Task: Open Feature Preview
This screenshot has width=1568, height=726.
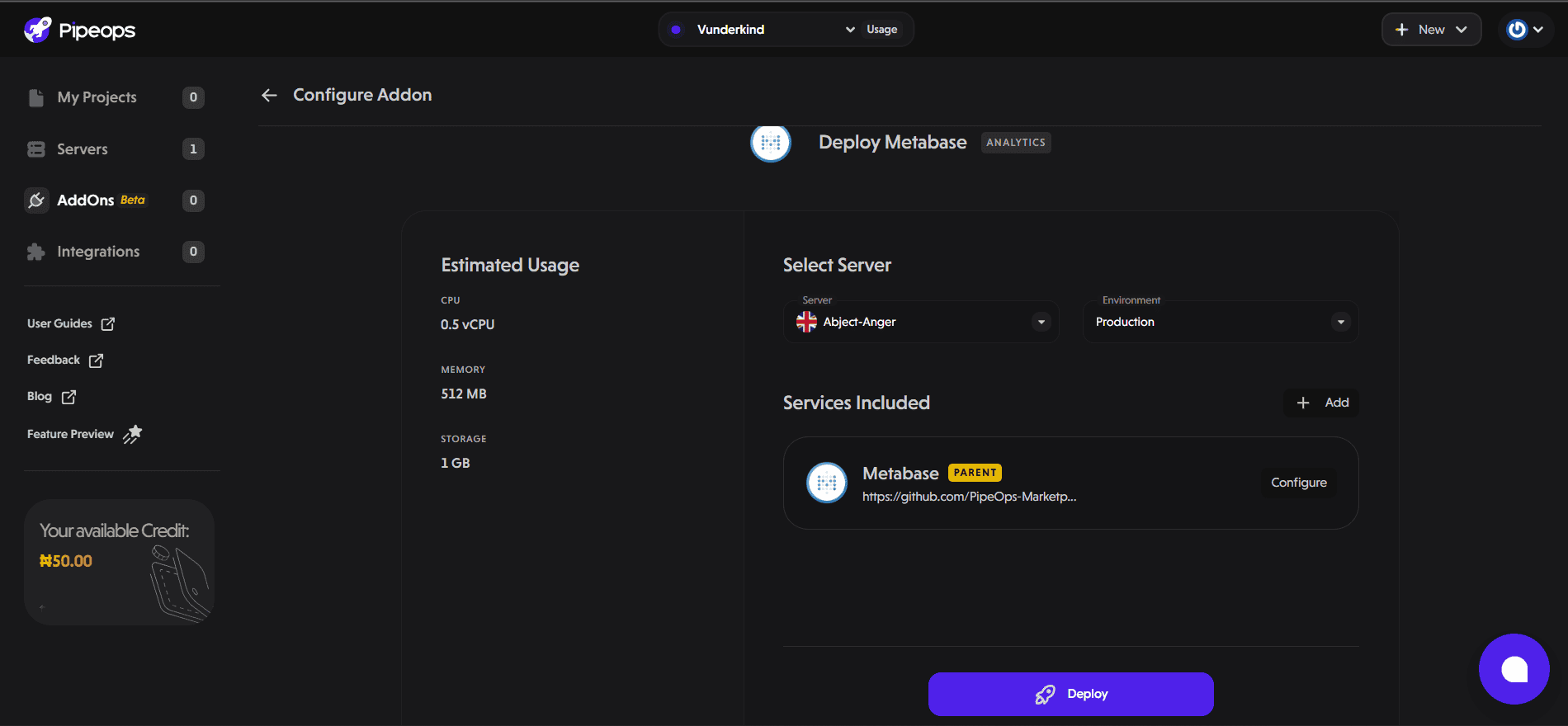Action: (84, 434)
